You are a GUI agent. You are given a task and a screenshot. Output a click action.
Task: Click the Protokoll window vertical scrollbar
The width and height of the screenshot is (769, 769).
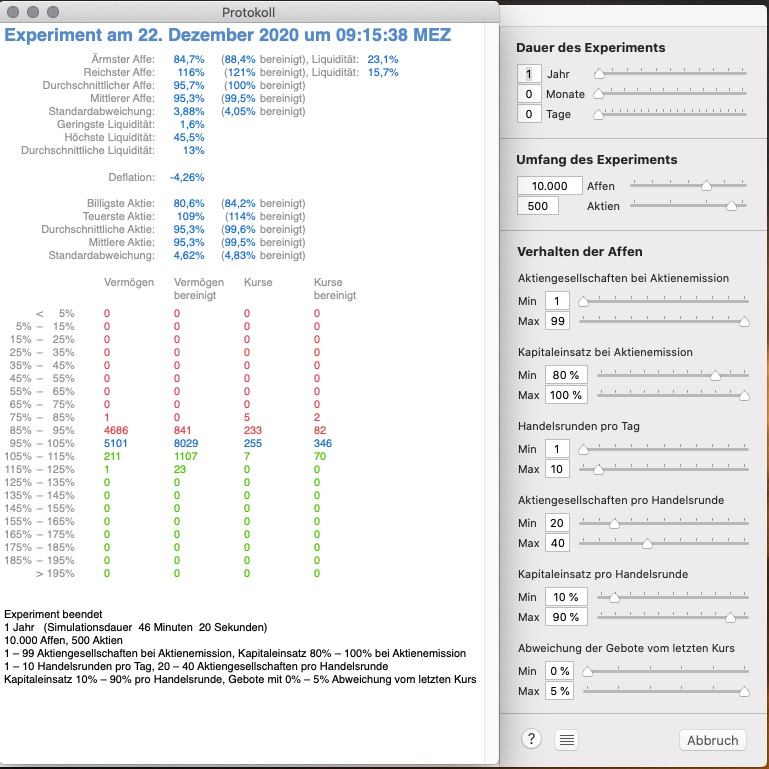491,392
